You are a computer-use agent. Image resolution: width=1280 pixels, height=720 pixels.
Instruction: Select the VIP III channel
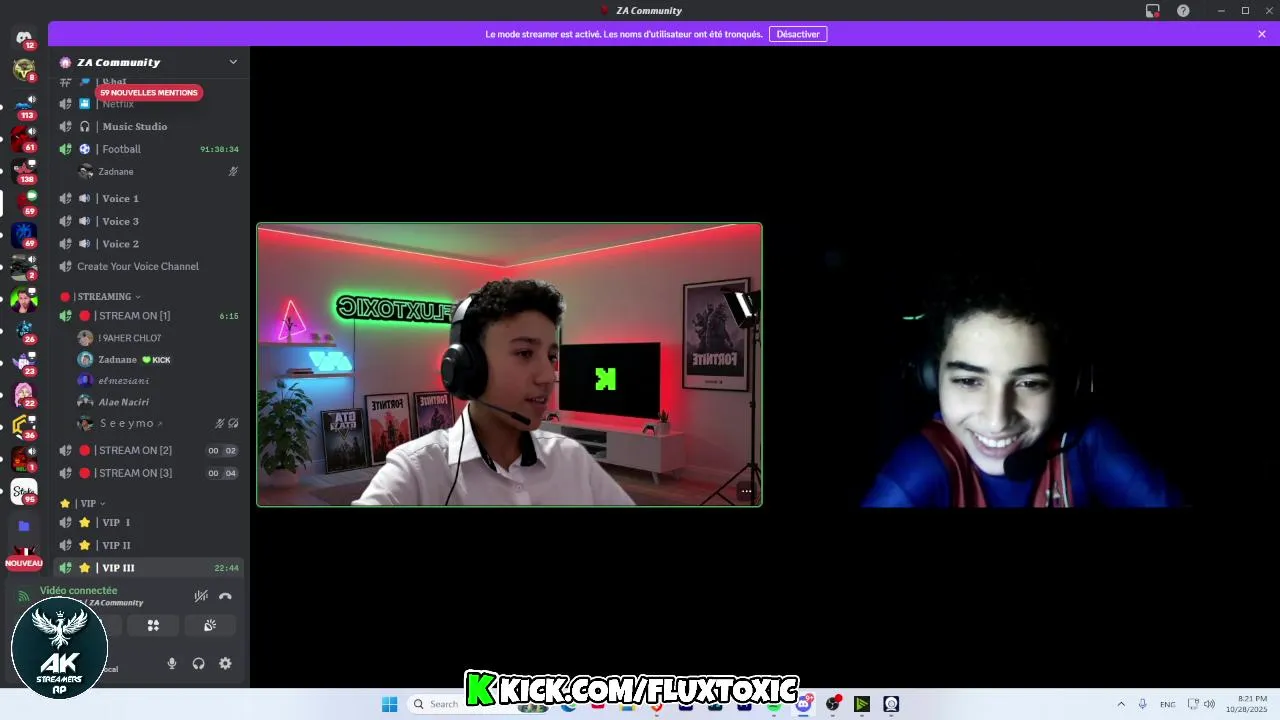[150, 568]
